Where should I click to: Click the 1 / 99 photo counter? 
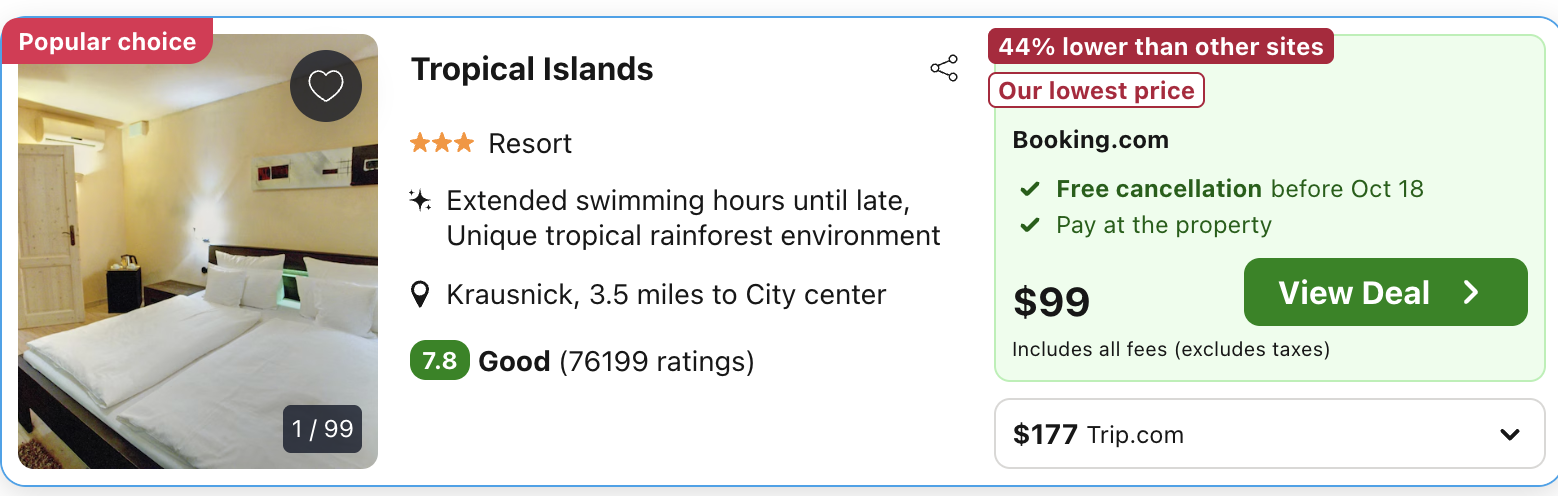coord(322,429)
